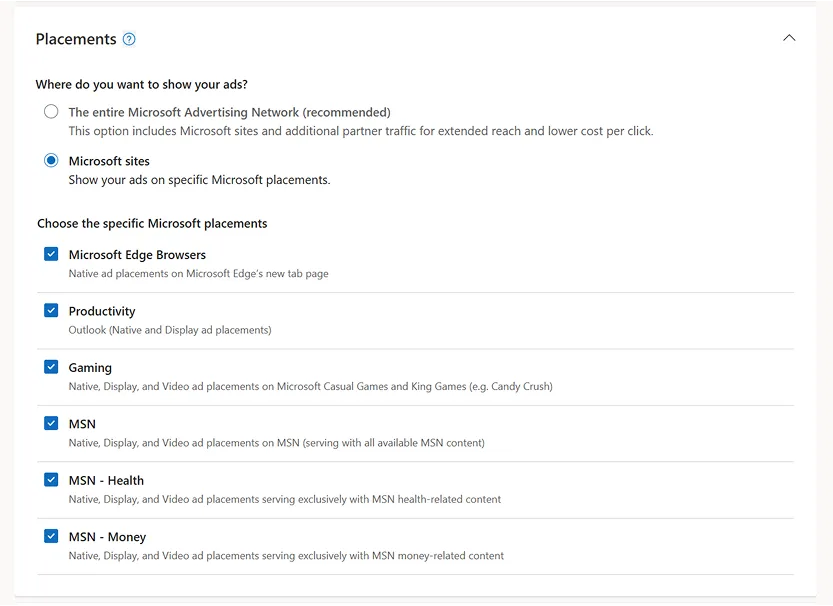This screenshot has height=606, width=833.
Task: Click the Placements help question mark icon
Action: pos(129,40)
